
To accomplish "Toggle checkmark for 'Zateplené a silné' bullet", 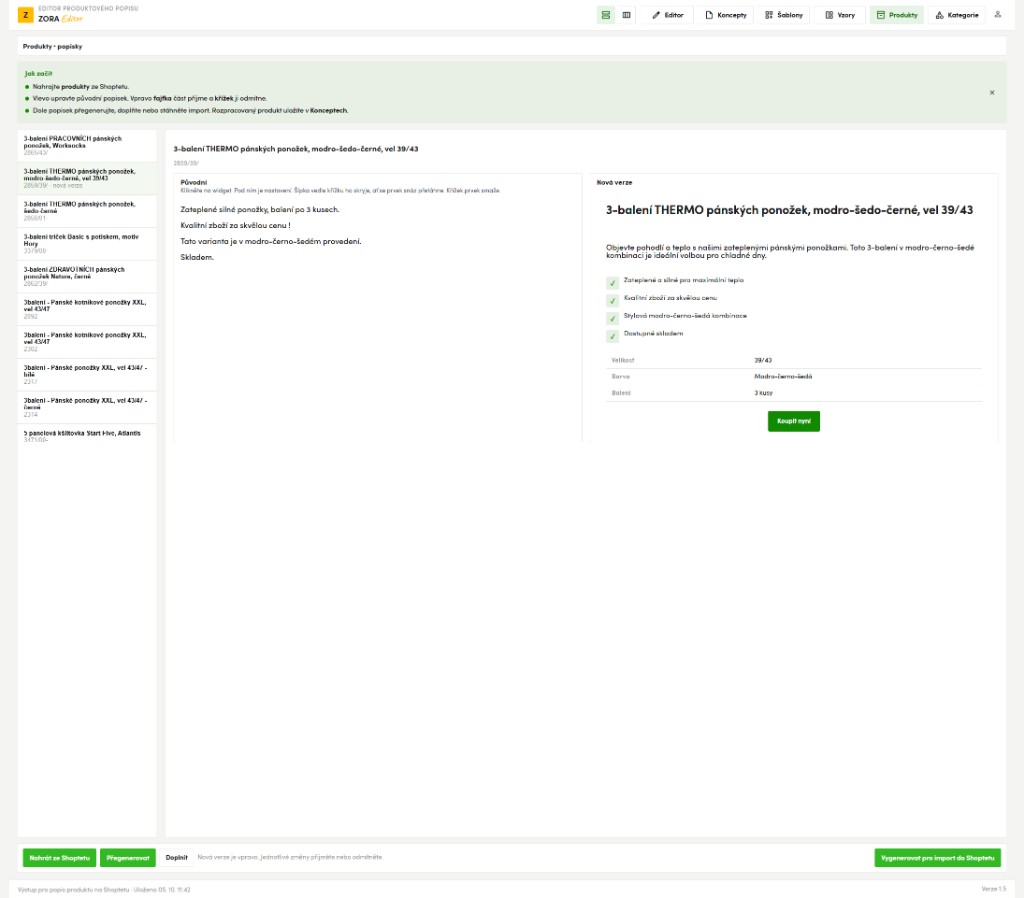I will [612, 283].
